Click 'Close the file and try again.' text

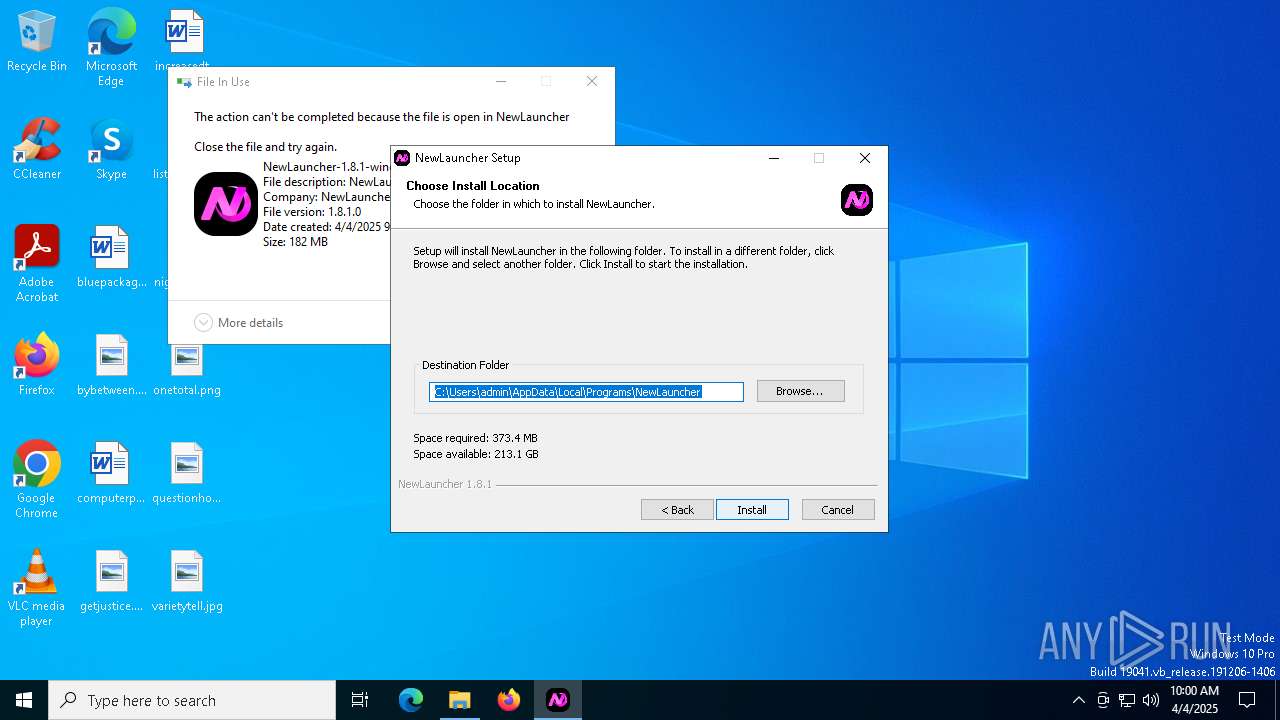265,147
